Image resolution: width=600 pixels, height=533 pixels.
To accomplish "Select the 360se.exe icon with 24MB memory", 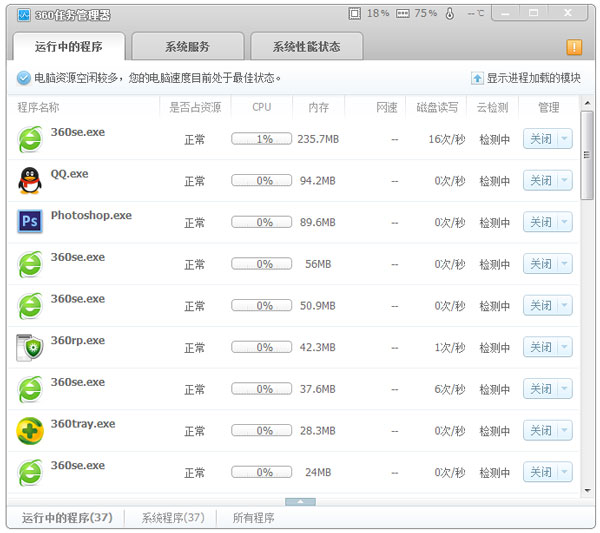I will 30,473.
